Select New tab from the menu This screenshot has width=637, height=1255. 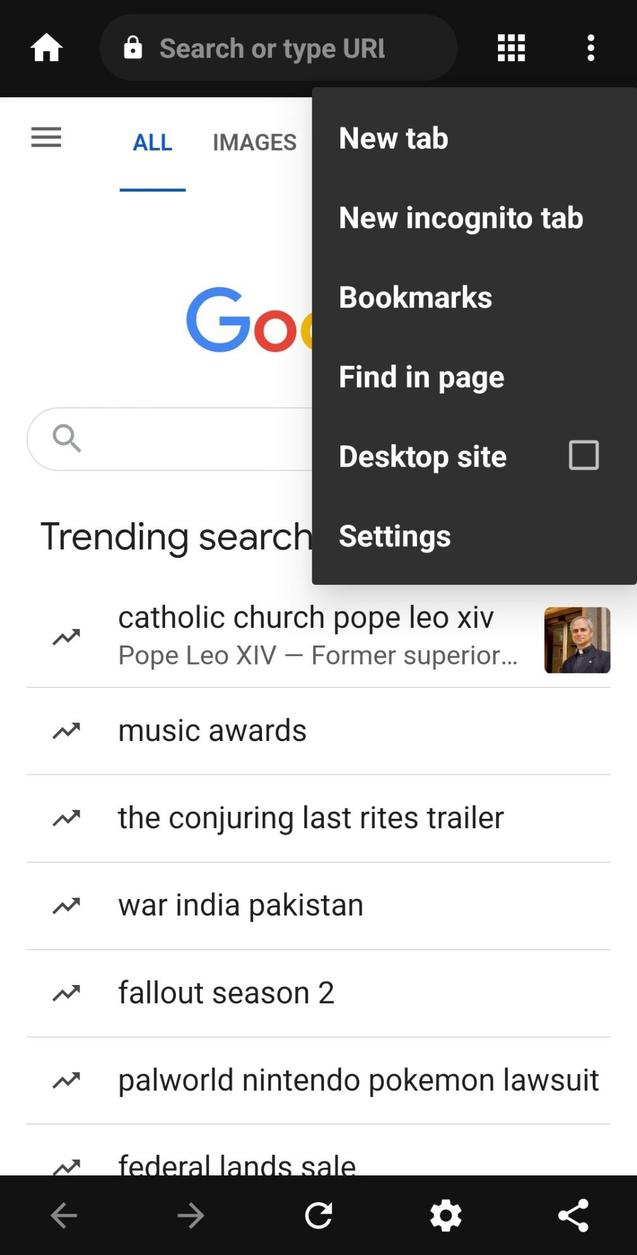click(393, 138)
